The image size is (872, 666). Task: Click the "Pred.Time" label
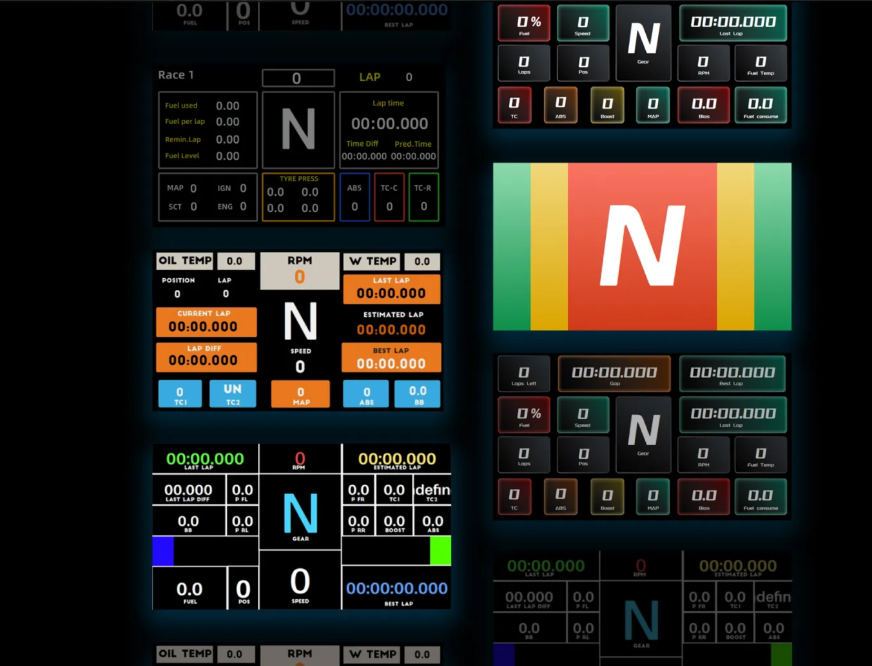coord(413,144)
